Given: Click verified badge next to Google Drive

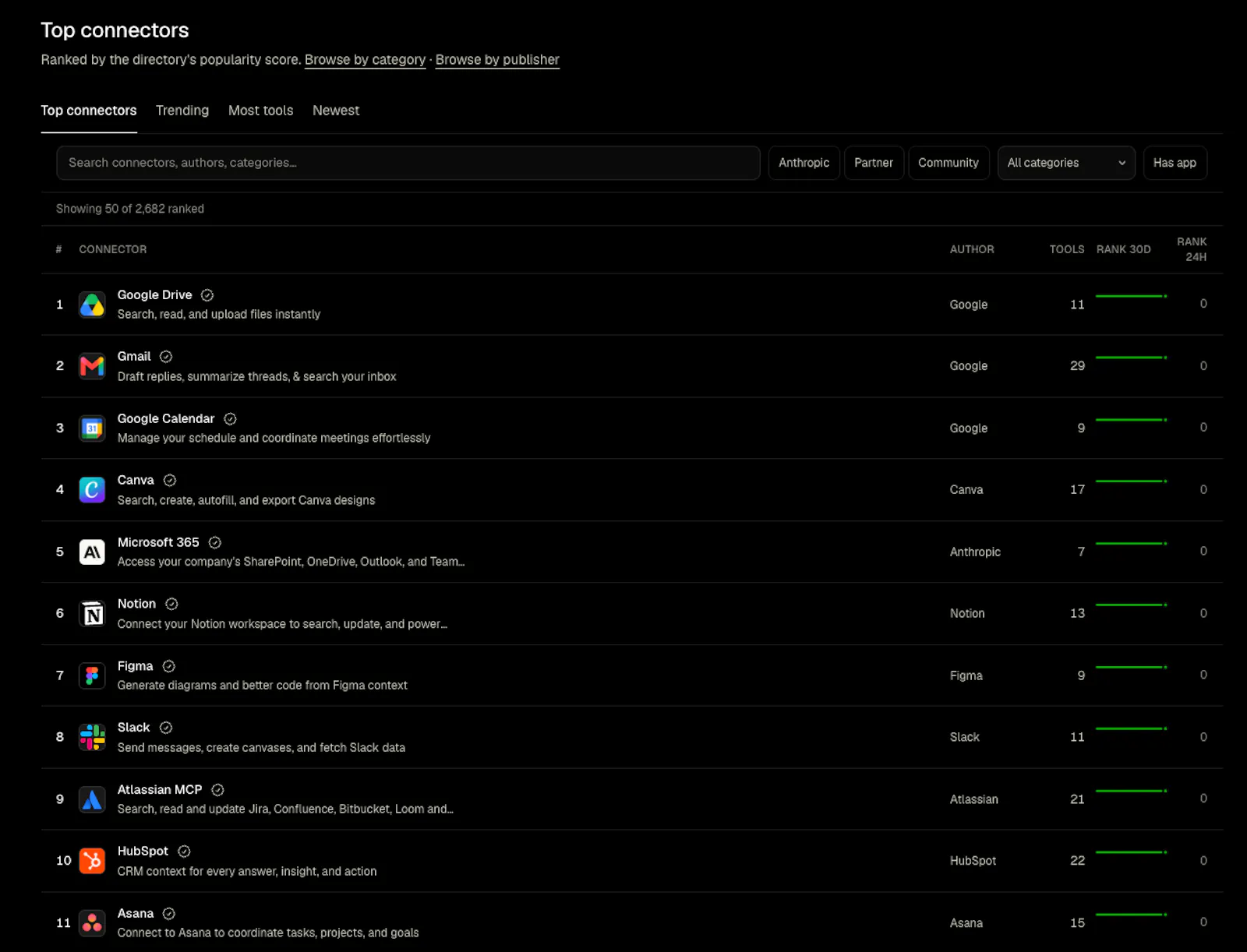Looking at the screenshot, I should (207, 295).
